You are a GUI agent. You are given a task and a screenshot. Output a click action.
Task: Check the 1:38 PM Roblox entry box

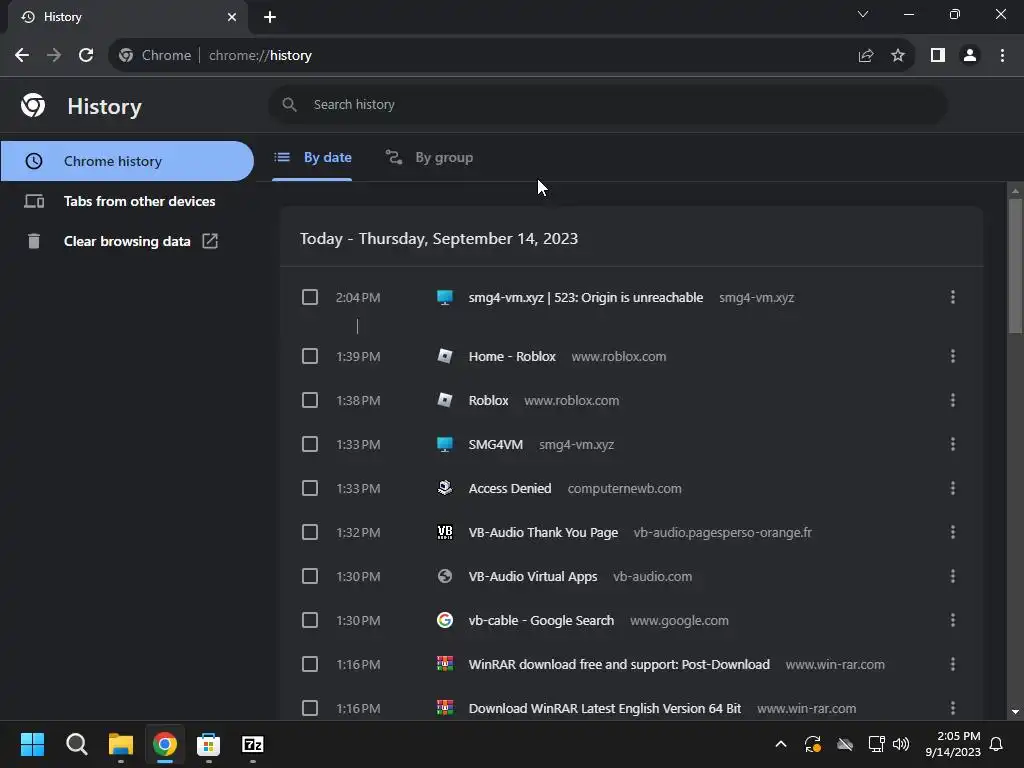coord(310,400)
